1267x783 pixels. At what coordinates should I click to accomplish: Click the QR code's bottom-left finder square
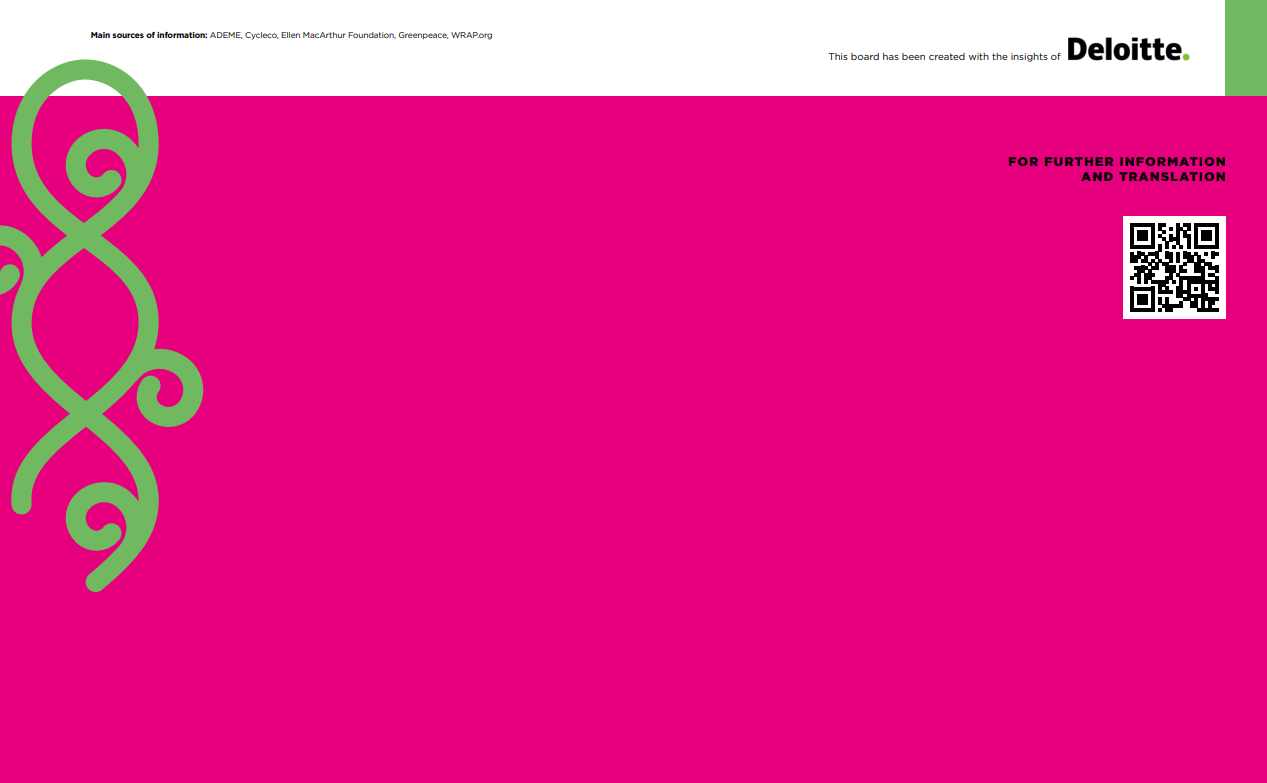coord(1141,299)
